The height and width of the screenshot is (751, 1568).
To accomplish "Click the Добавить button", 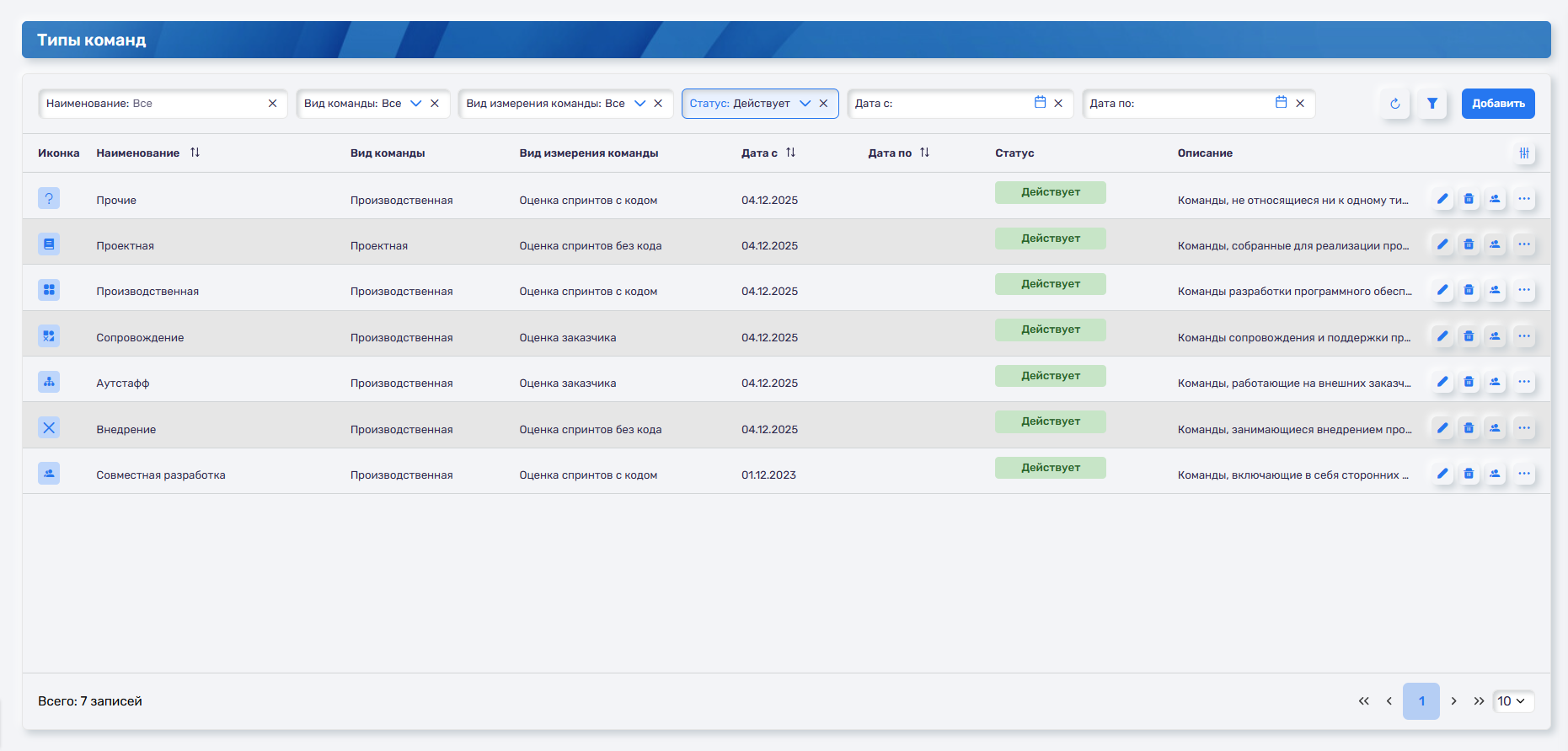I will pos(1497,104).
